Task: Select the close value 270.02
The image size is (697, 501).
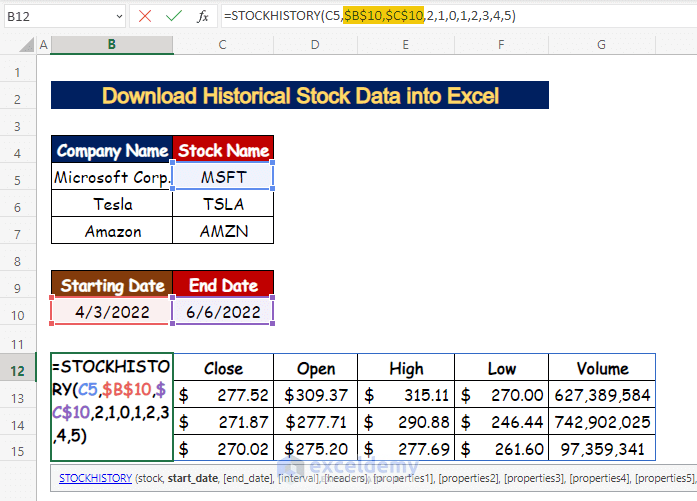Action: [x=223, y=448]
